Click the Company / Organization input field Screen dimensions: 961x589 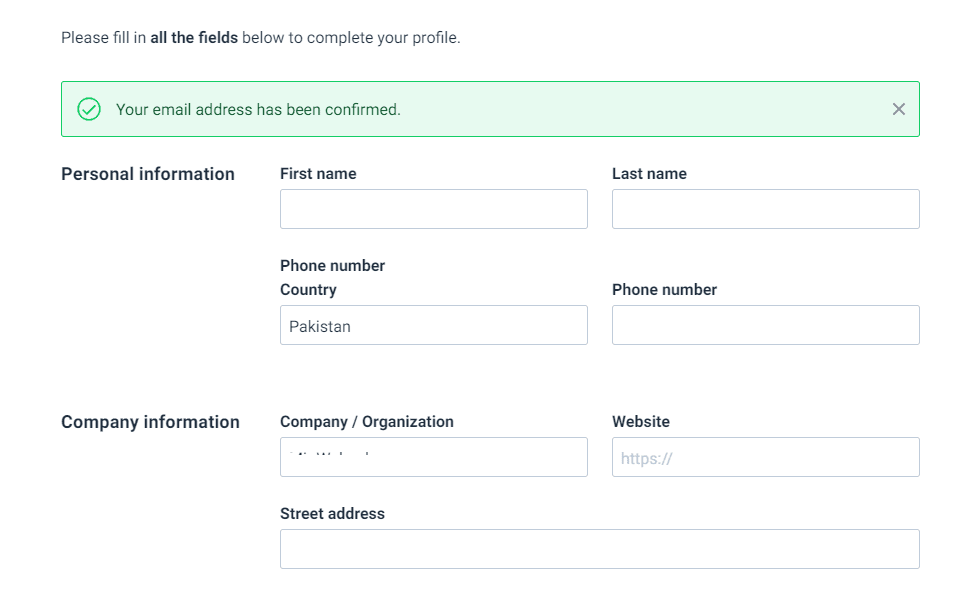click(x=434, y=457)
